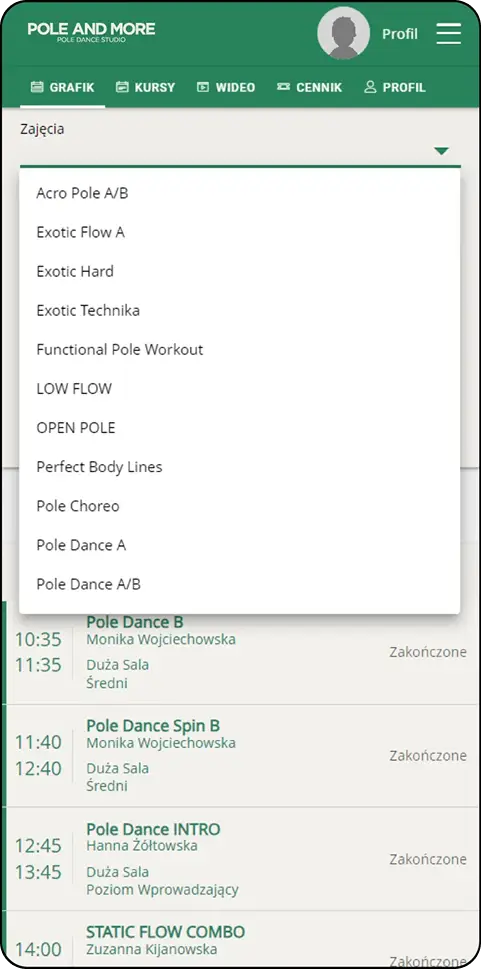Click the Wideo play icon

click(x=203, y=87)
